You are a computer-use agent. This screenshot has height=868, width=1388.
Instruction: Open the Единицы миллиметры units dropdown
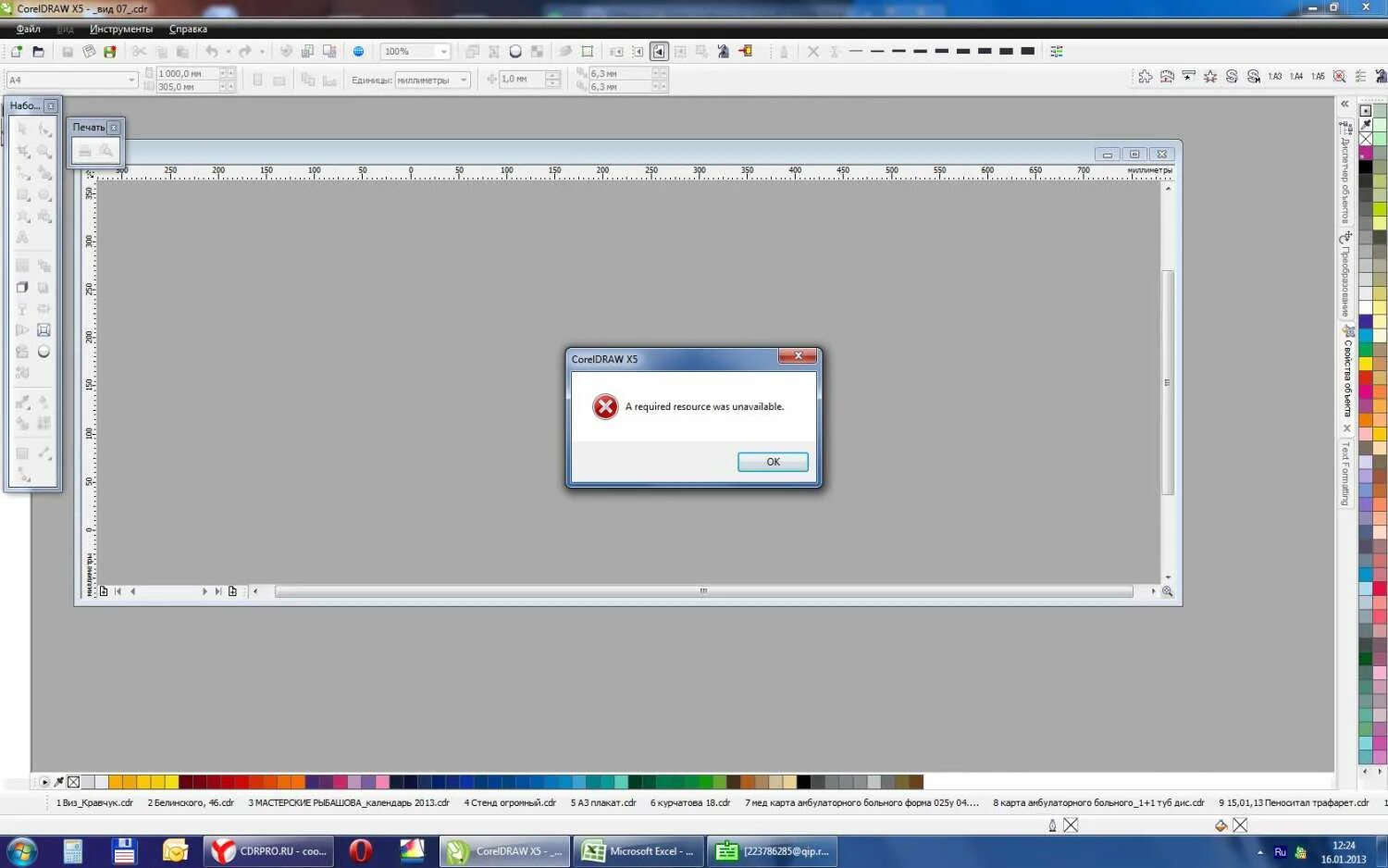(463, 81)
